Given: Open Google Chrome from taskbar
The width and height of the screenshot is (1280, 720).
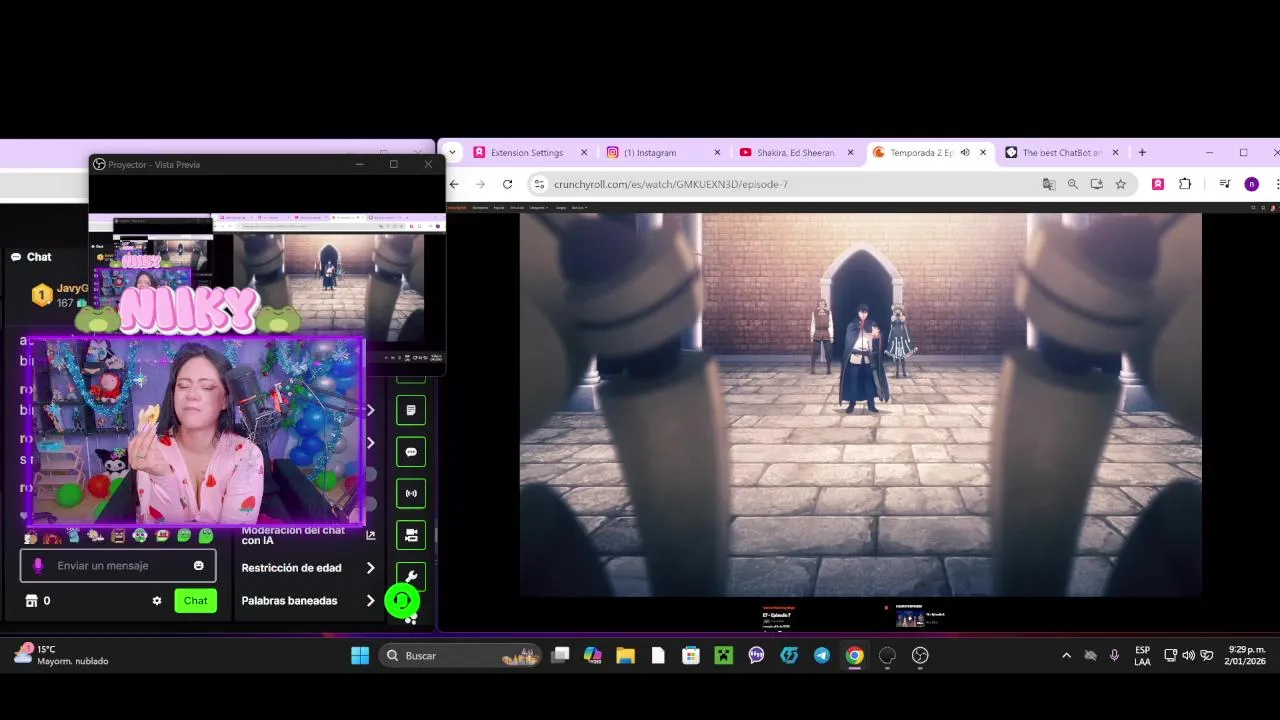Looking at the screenshot, I should pyautogui.click(x=855, y=656).
